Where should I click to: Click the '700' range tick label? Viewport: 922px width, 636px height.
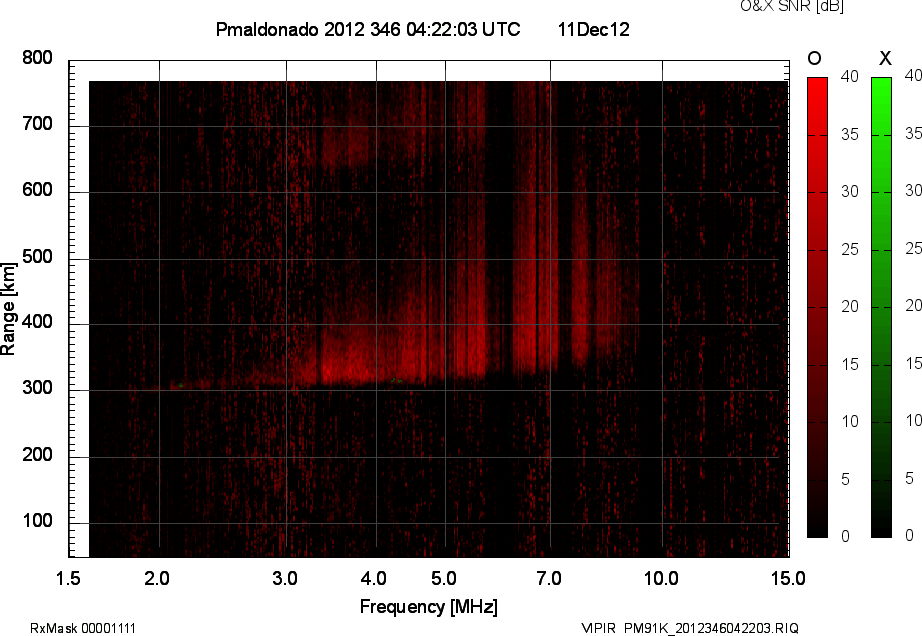(37, 124)
